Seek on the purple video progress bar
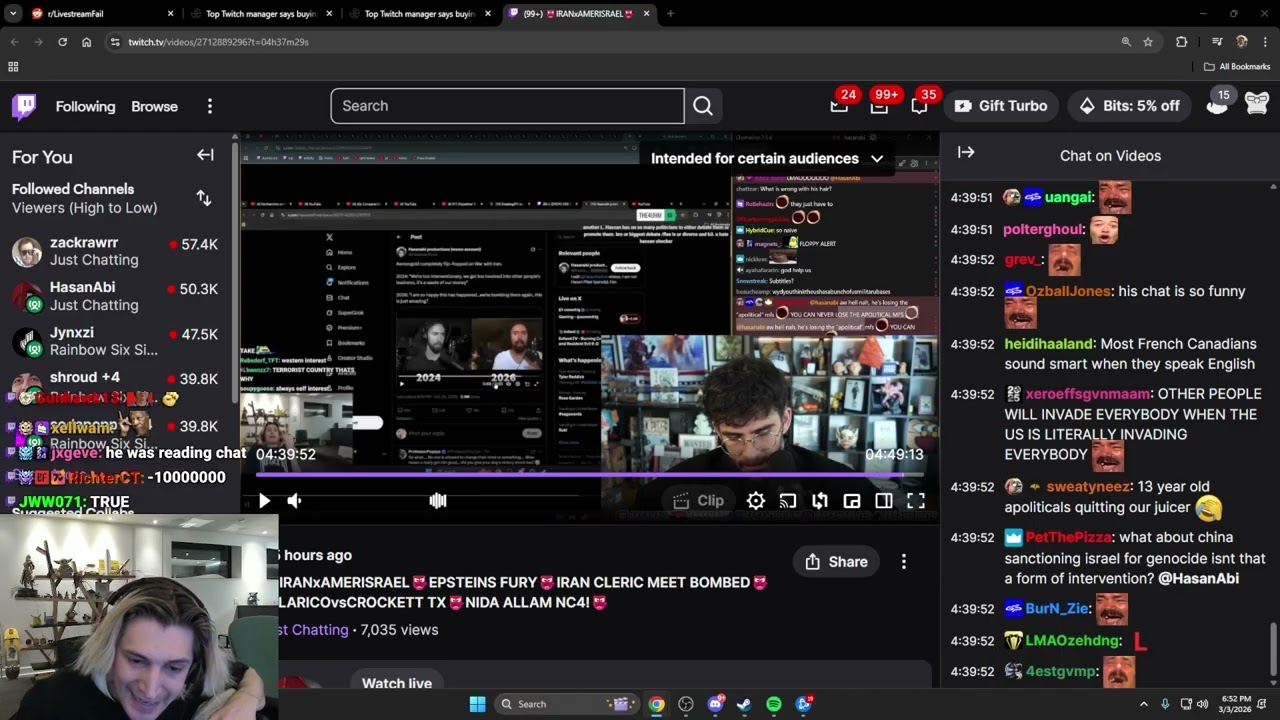 (x=590, y=474)
